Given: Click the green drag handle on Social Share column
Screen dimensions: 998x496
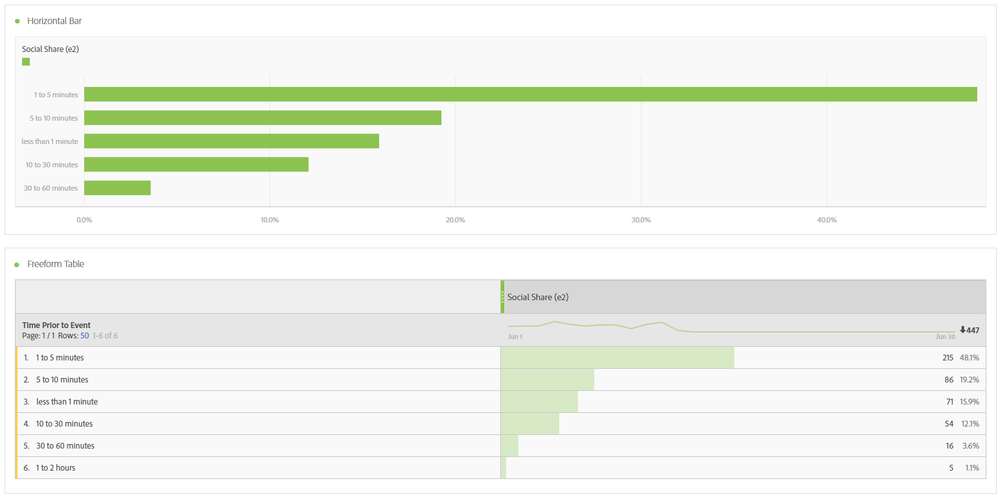Looking at the screenshot, I should pyautogui.click(x=502, y=296).
